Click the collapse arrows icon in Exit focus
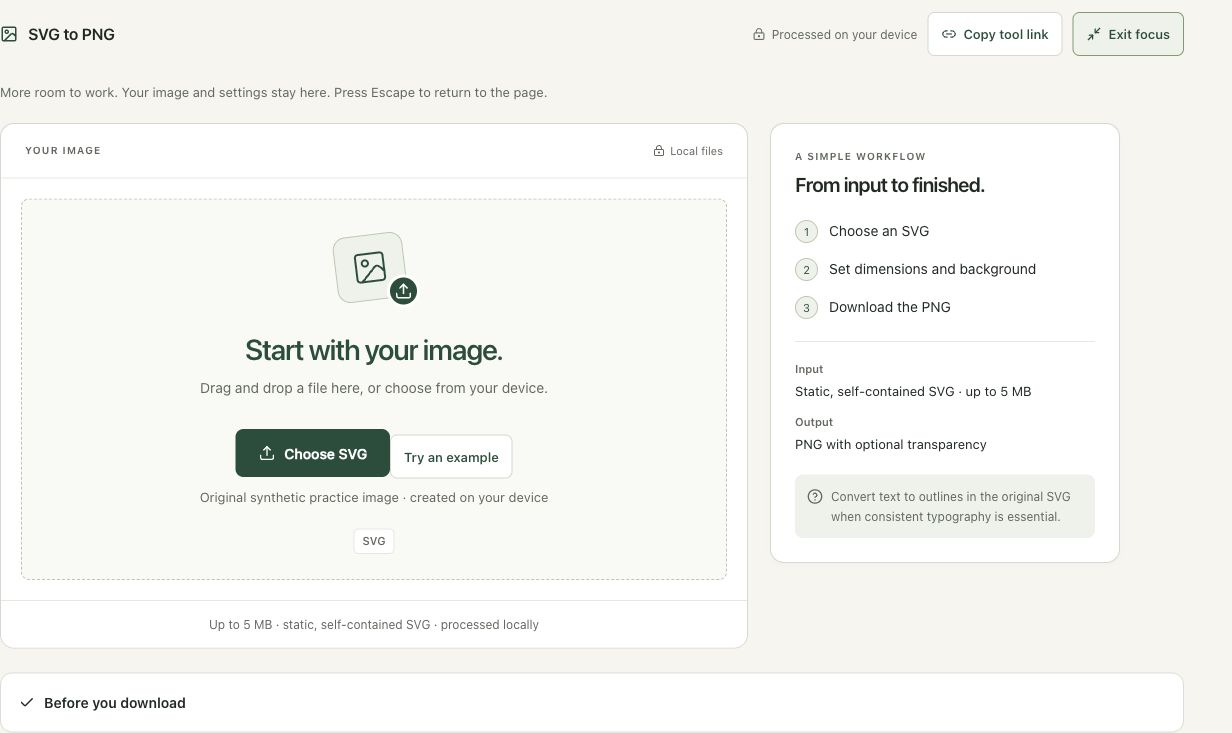 pyautogui.click(x=1094, y=34)
